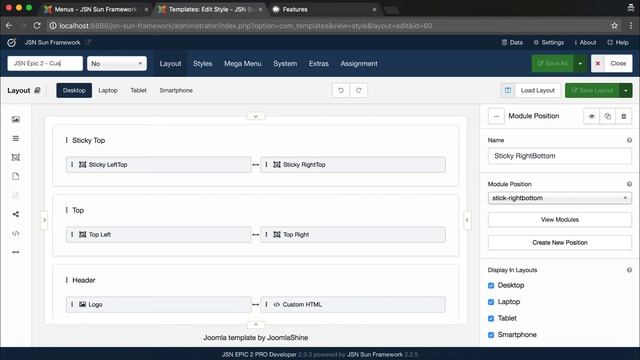Click the View Modules button
This screenshot has width=640, height=360.
560,220
